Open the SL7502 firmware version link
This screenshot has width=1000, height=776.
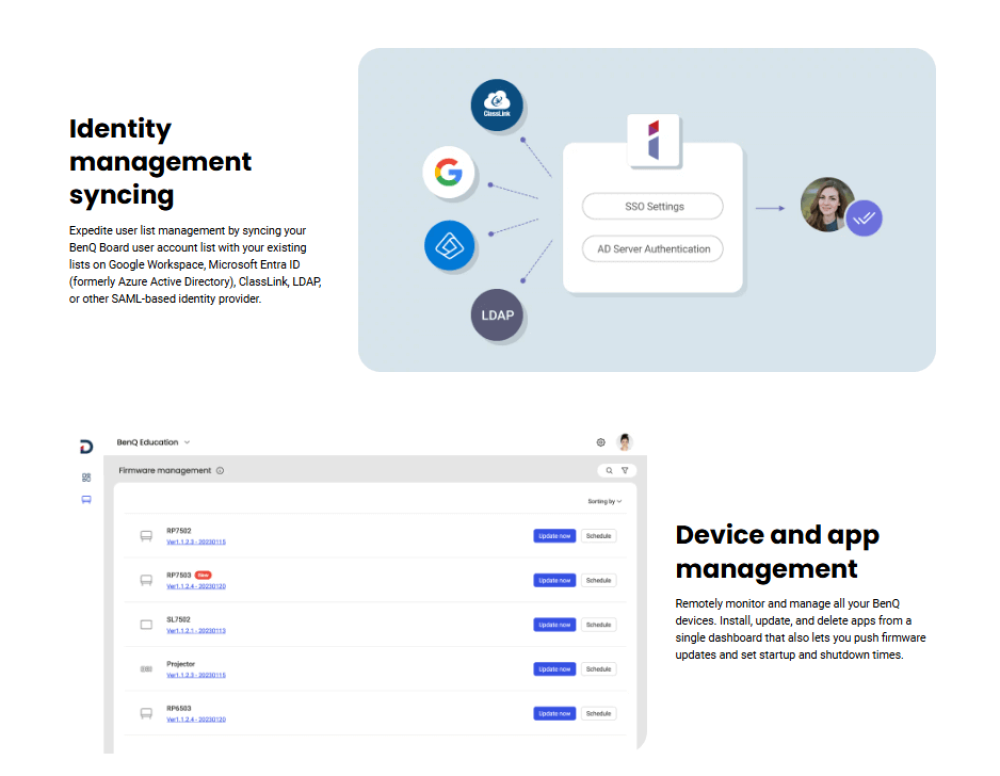[196, 631]
